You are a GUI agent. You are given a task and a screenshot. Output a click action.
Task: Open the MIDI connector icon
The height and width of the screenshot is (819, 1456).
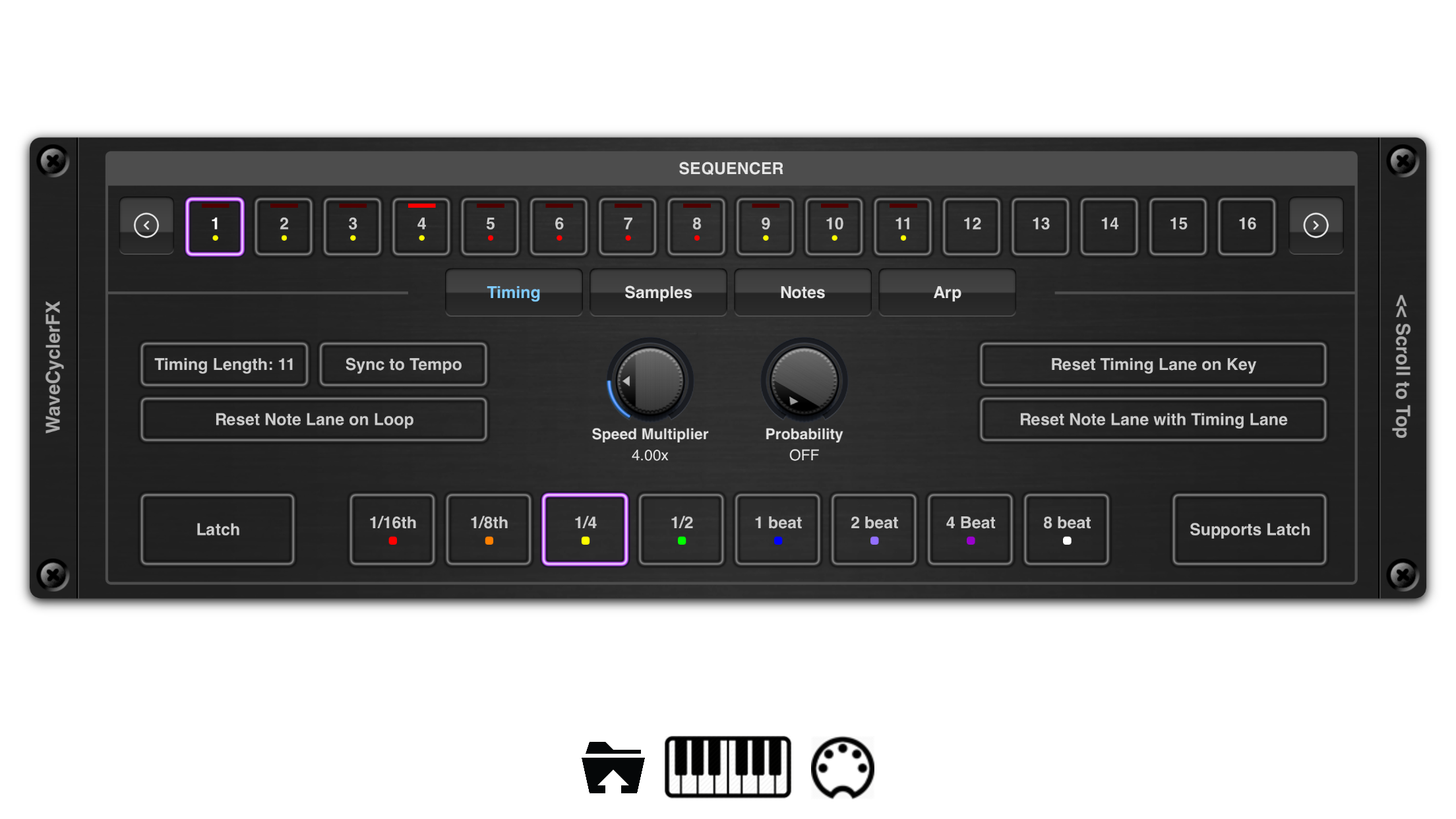point(842,767)
